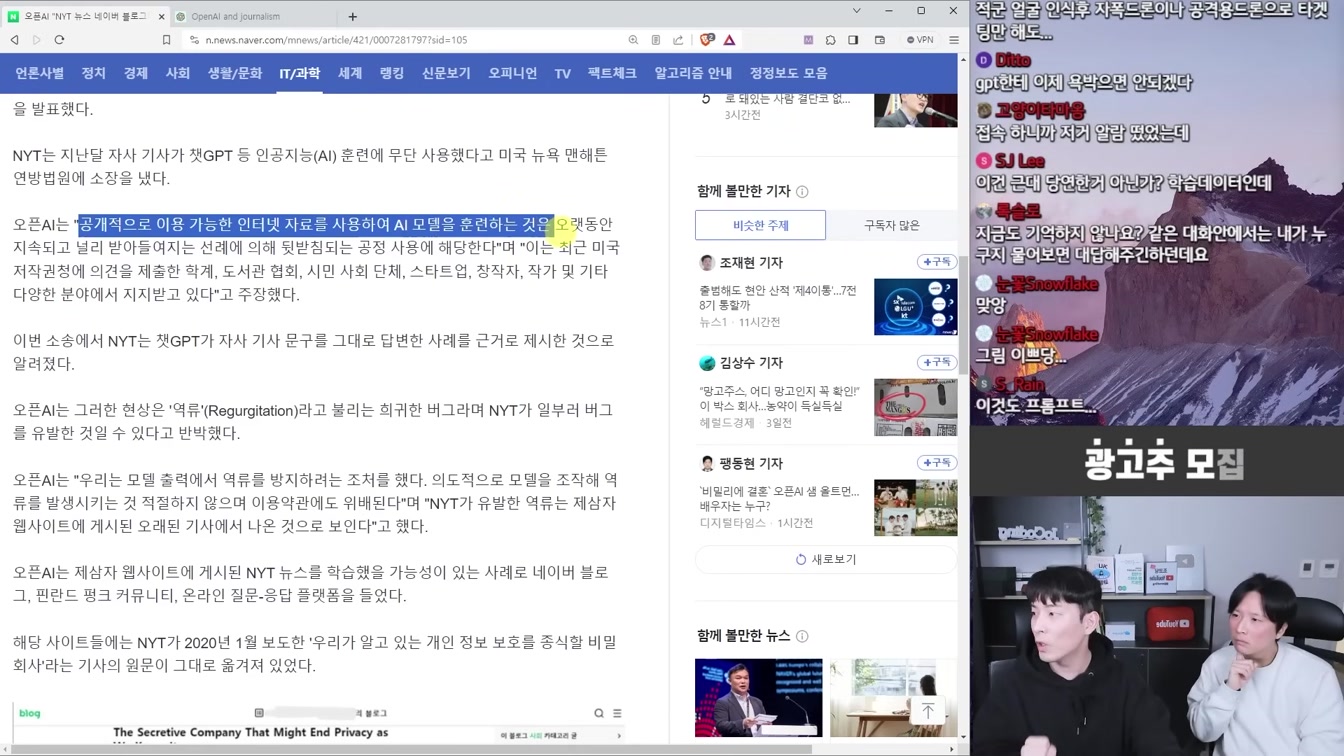Click the share icon in address bar
1344x756 pixels.
678,40
